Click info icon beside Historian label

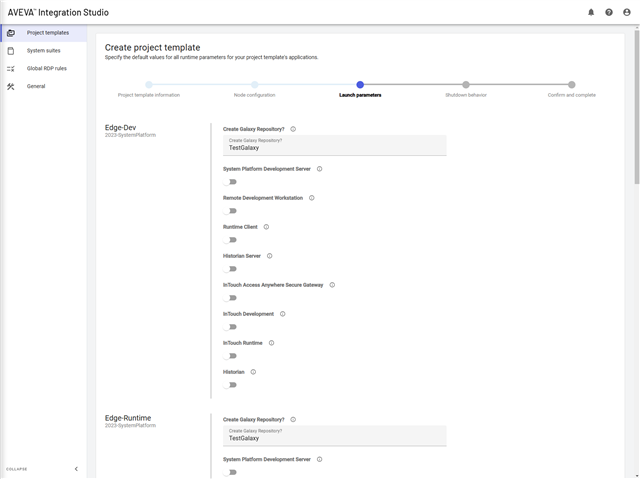253,372
